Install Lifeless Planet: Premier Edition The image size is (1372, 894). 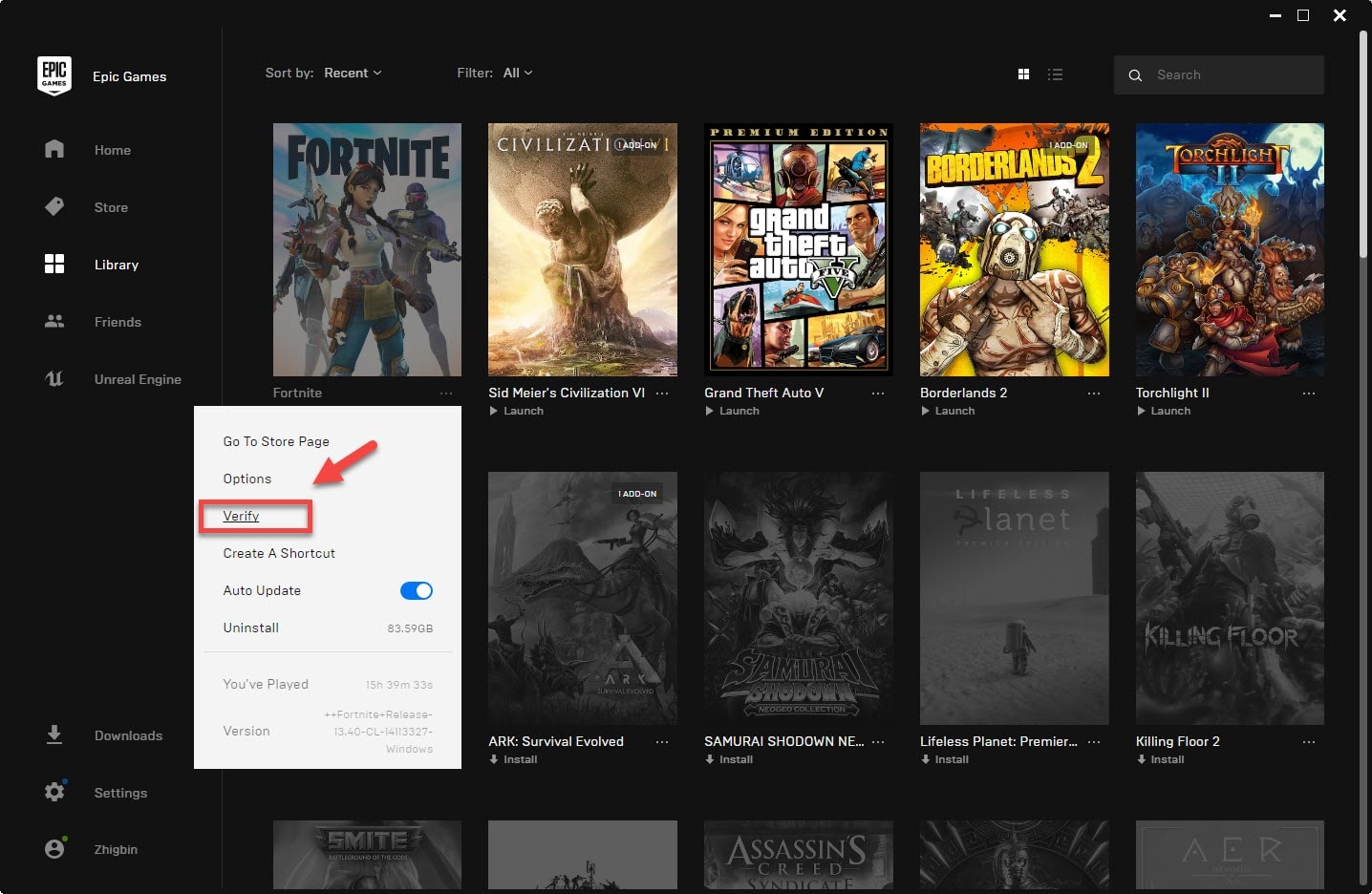[946, 759]
